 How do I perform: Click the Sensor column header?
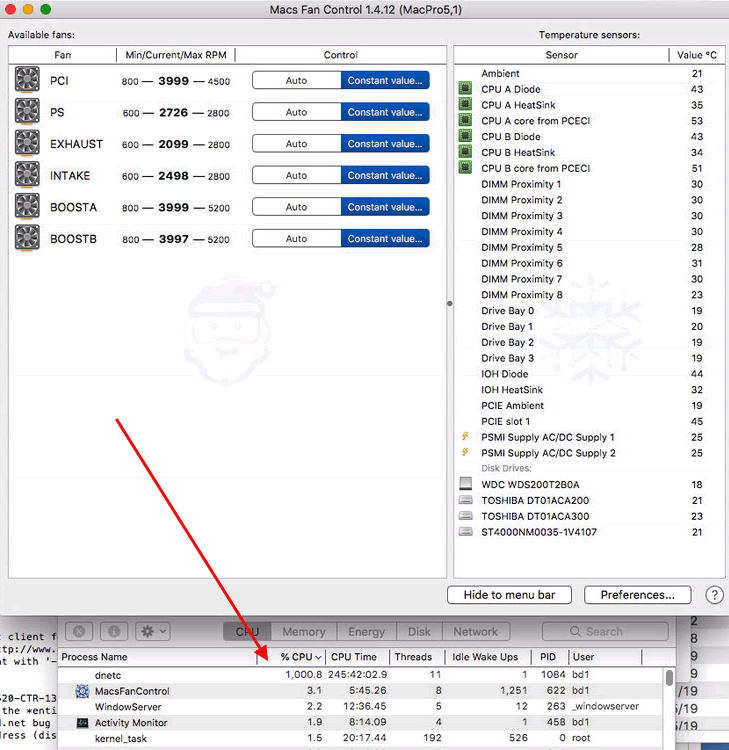(561, 55)
